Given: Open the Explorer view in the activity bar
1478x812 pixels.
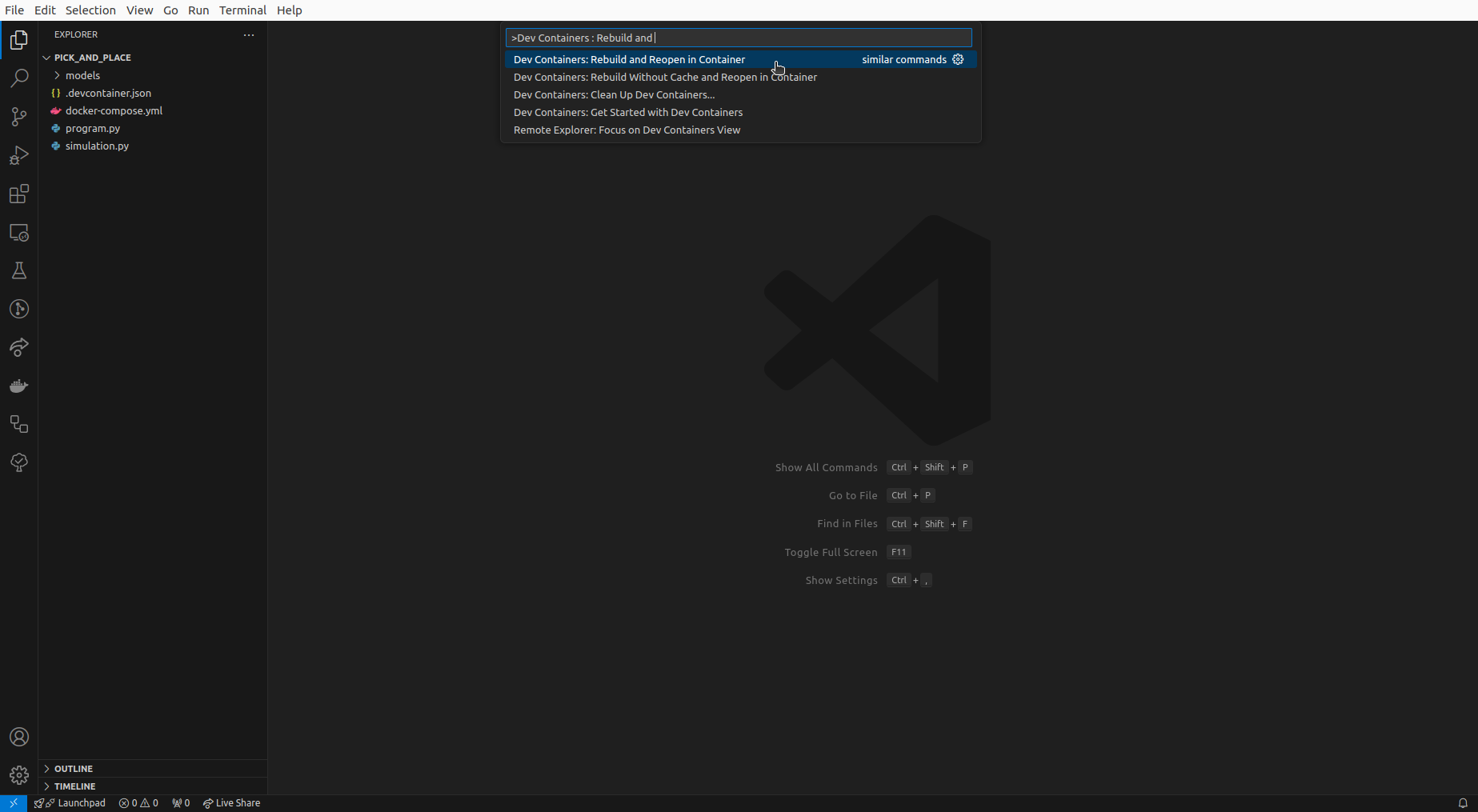Looking at the screenshot, I should pyautogui.click(x=19, y=40).
